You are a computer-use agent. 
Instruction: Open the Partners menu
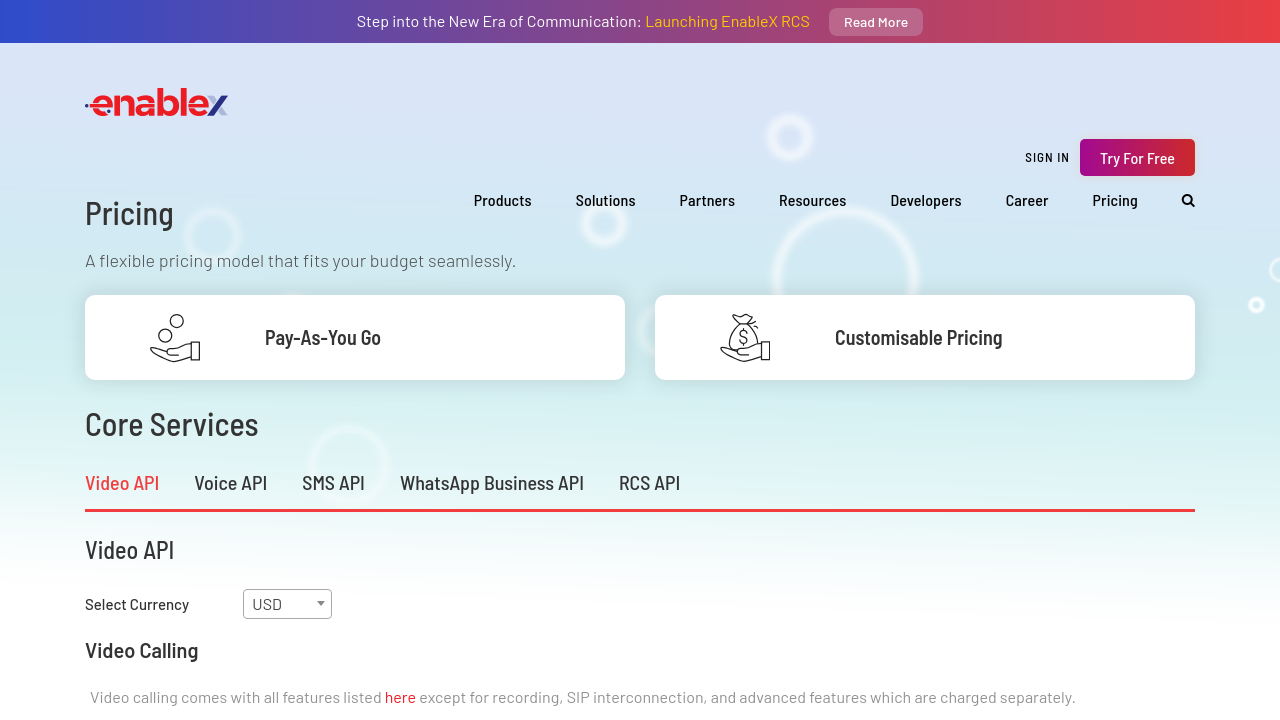pyautogui.click(x=707, y=200)
